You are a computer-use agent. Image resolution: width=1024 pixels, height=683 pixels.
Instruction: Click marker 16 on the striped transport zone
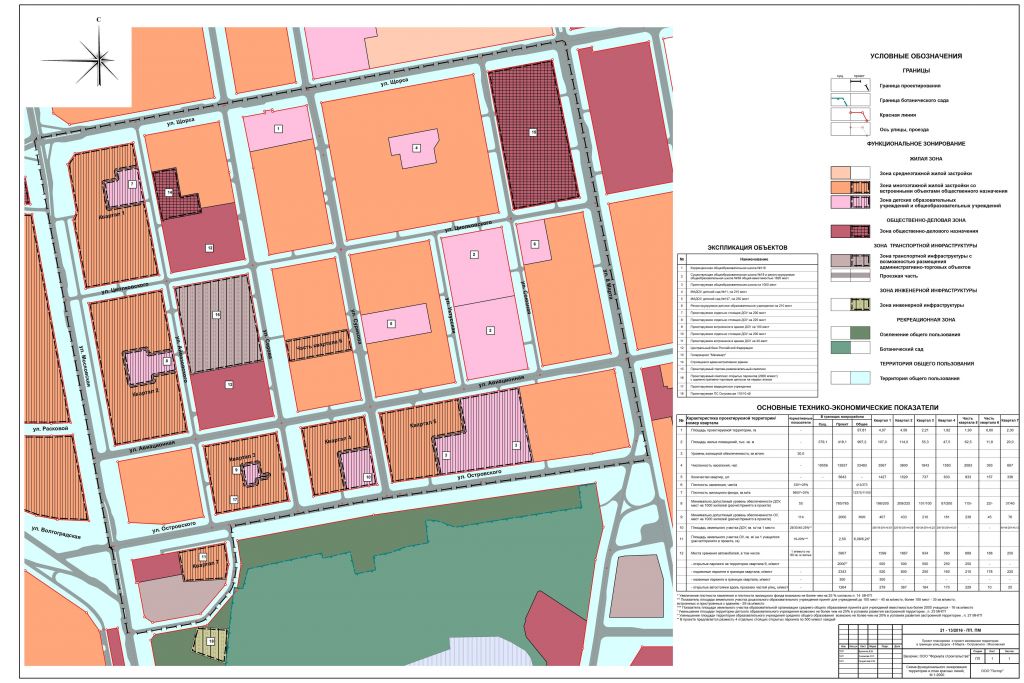[216, 314]
